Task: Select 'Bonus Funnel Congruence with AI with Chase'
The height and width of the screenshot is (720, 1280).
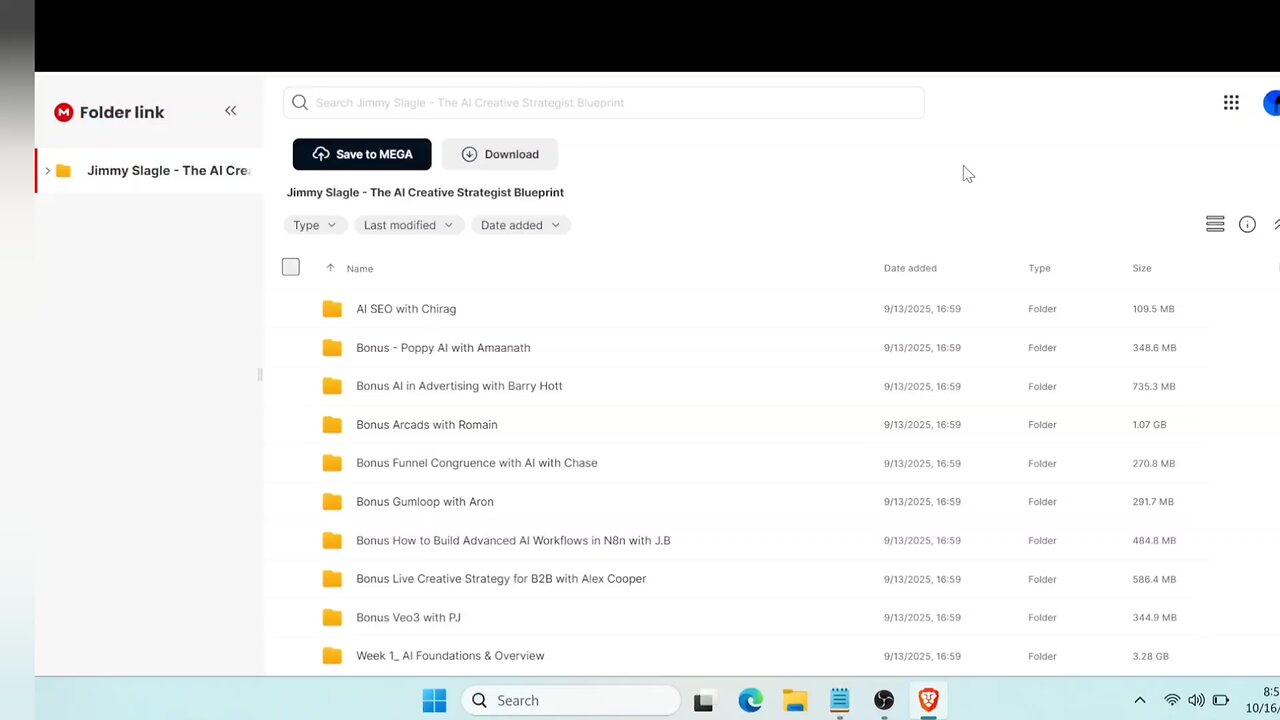Action: (477, 463)
